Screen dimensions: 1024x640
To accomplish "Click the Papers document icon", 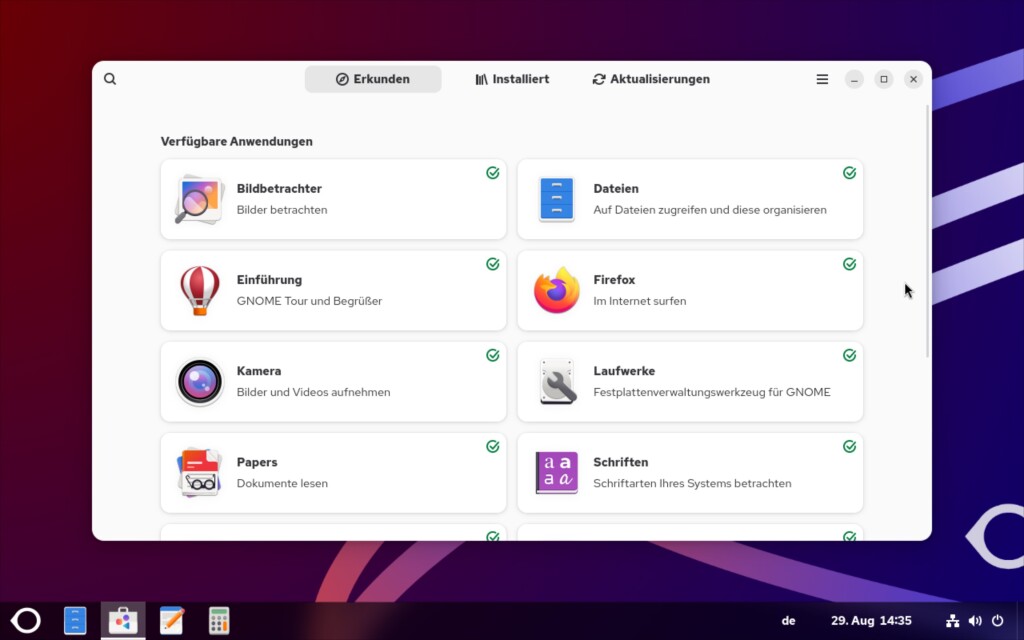I will [x=199, y=473].
